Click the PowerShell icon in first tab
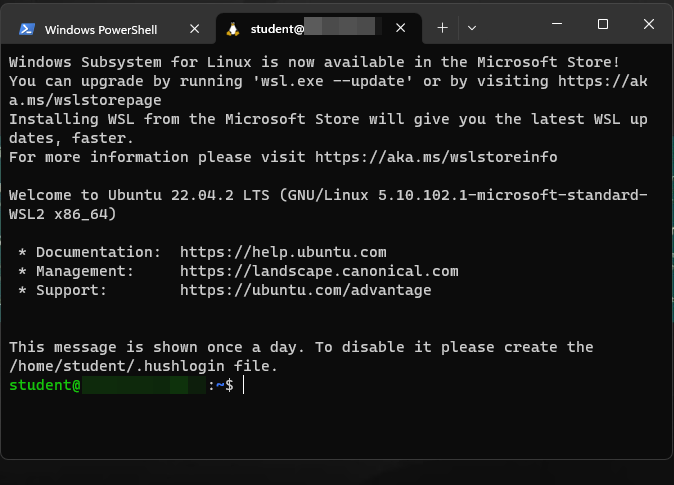Screen dimensions: 674x485 27,29
